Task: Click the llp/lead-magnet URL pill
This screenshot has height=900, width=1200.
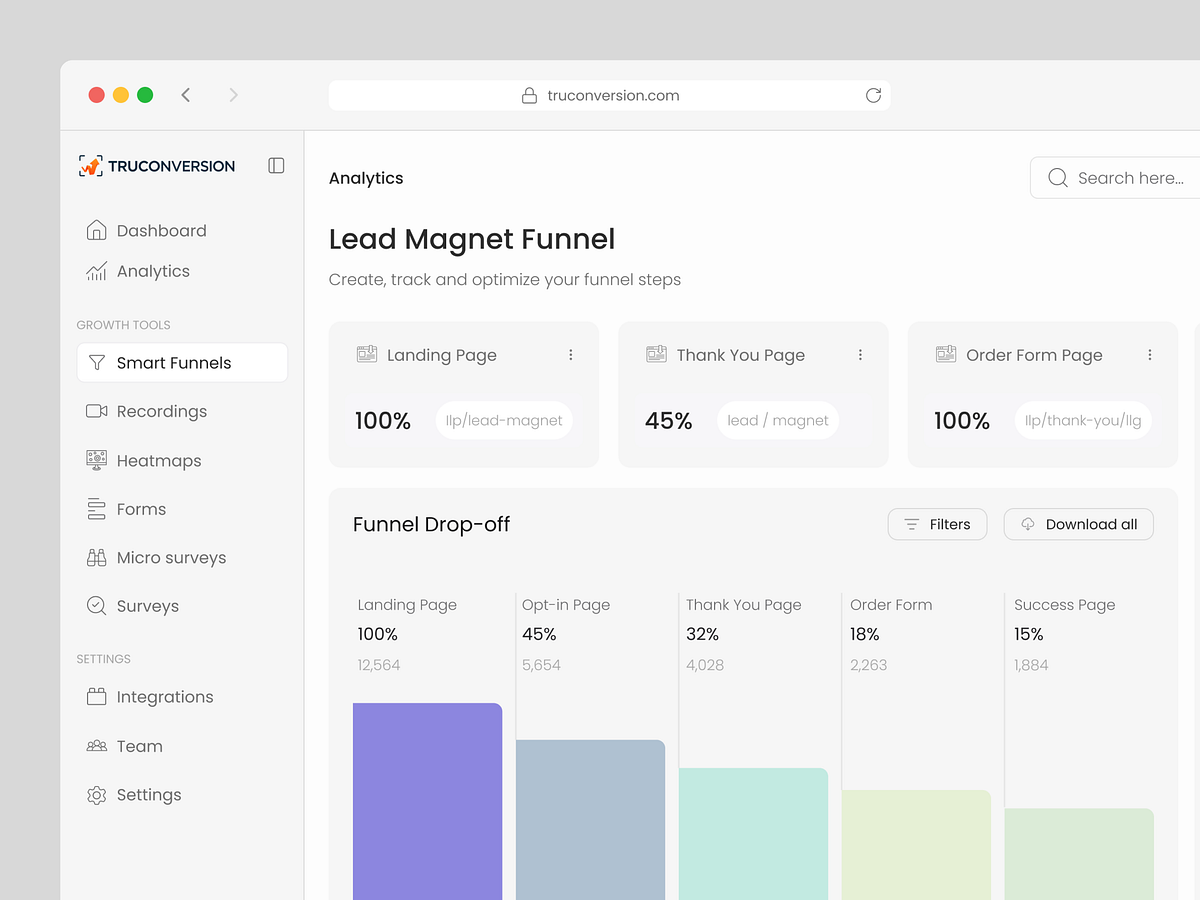Action: [505, 421]
